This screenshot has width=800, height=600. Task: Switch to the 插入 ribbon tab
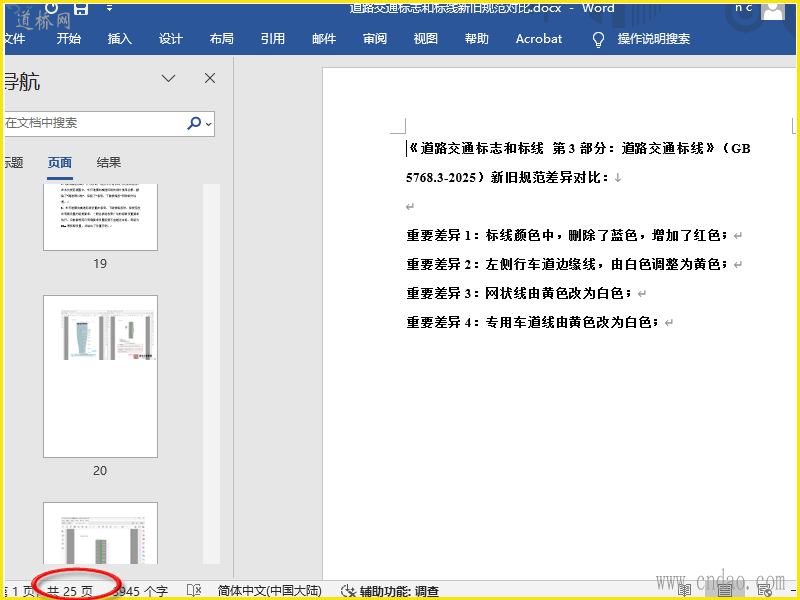pos(119,39)
